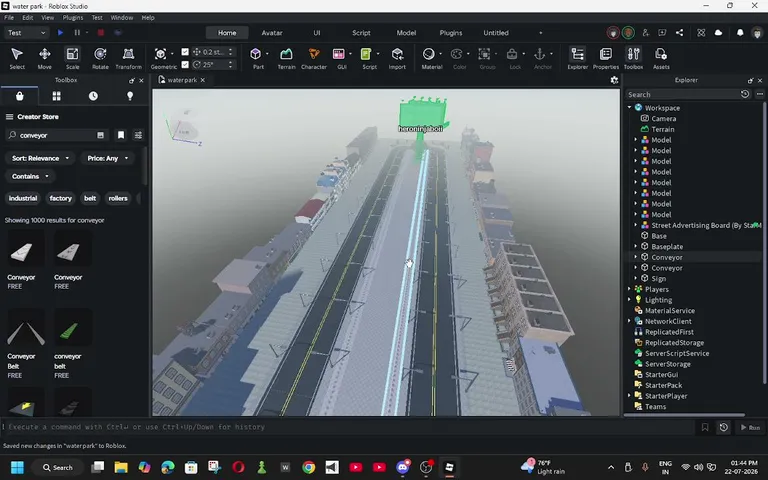
Task: Click the Toolbox conveyor search field
Action: [56, 135]
